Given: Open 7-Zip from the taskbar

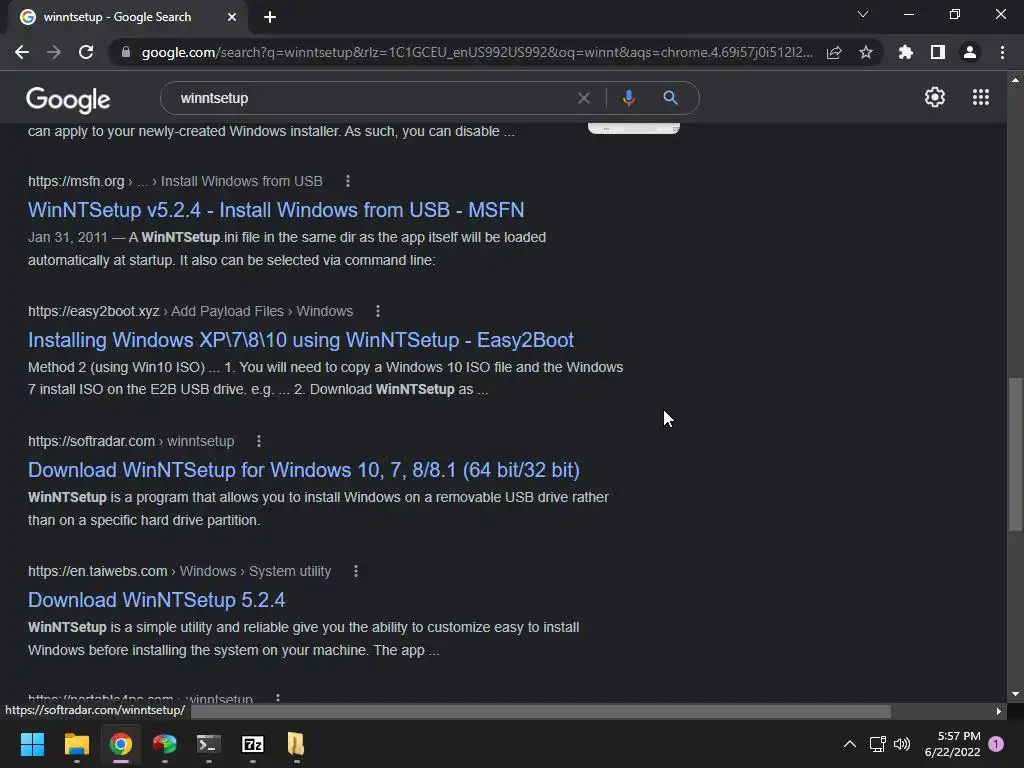Looking at the screenshot, I should (x=253, y=744).
